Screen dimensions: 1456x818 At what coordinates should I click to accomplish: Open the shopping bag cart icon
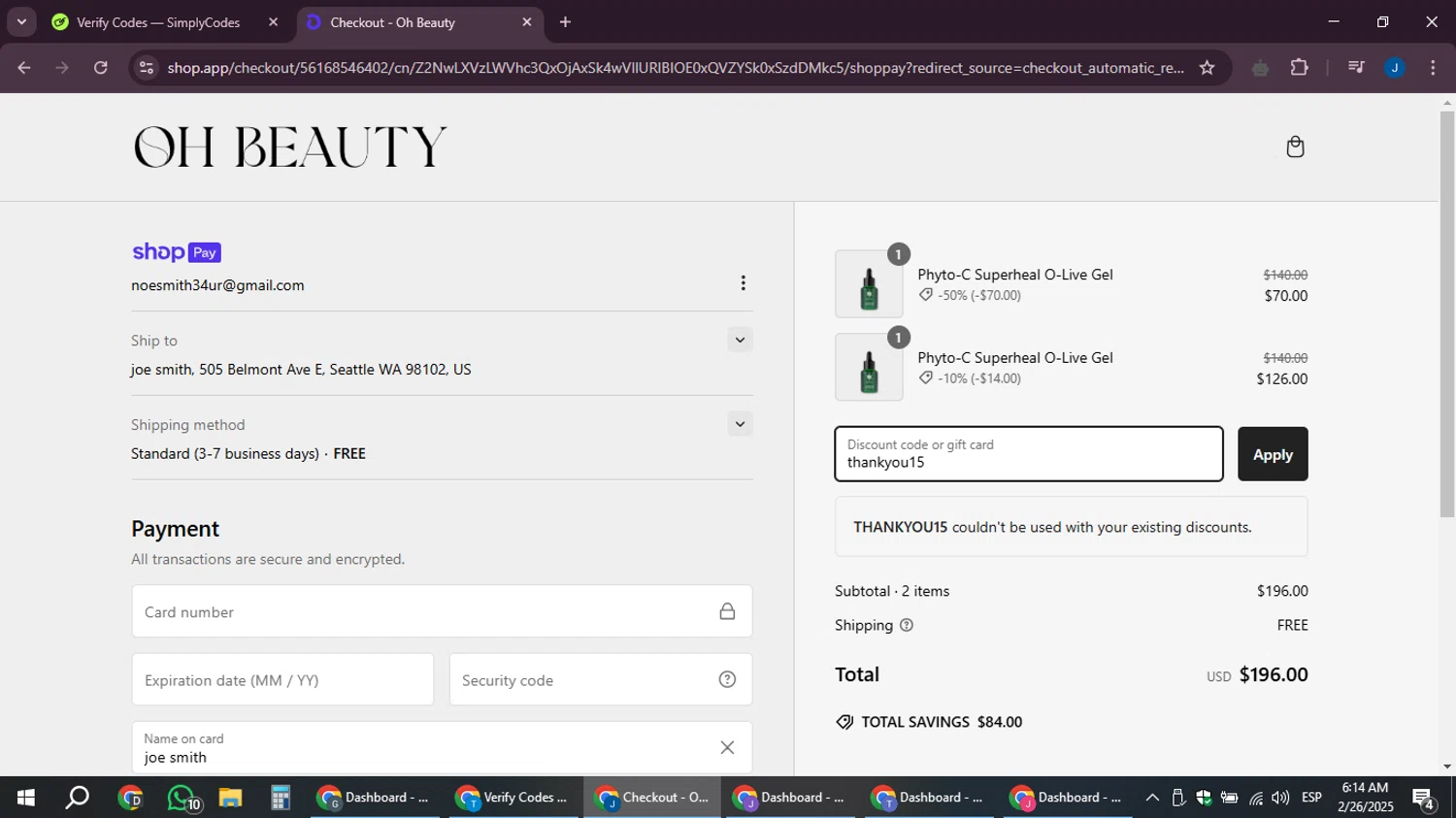[x=1295, y=147]
